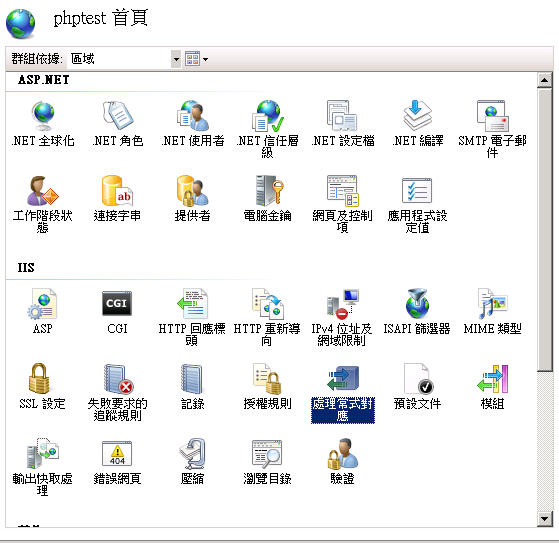Open the 壓縮 compression icon

pos(192,454)
